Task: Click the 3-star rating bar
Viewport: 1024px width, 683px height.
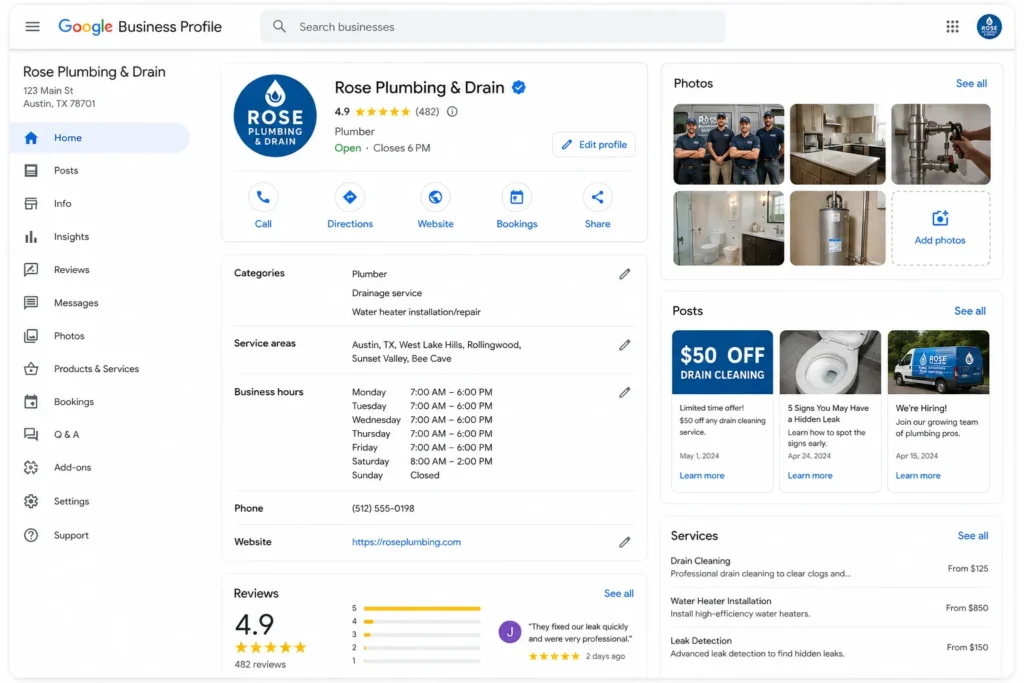Action: (422, 635)
